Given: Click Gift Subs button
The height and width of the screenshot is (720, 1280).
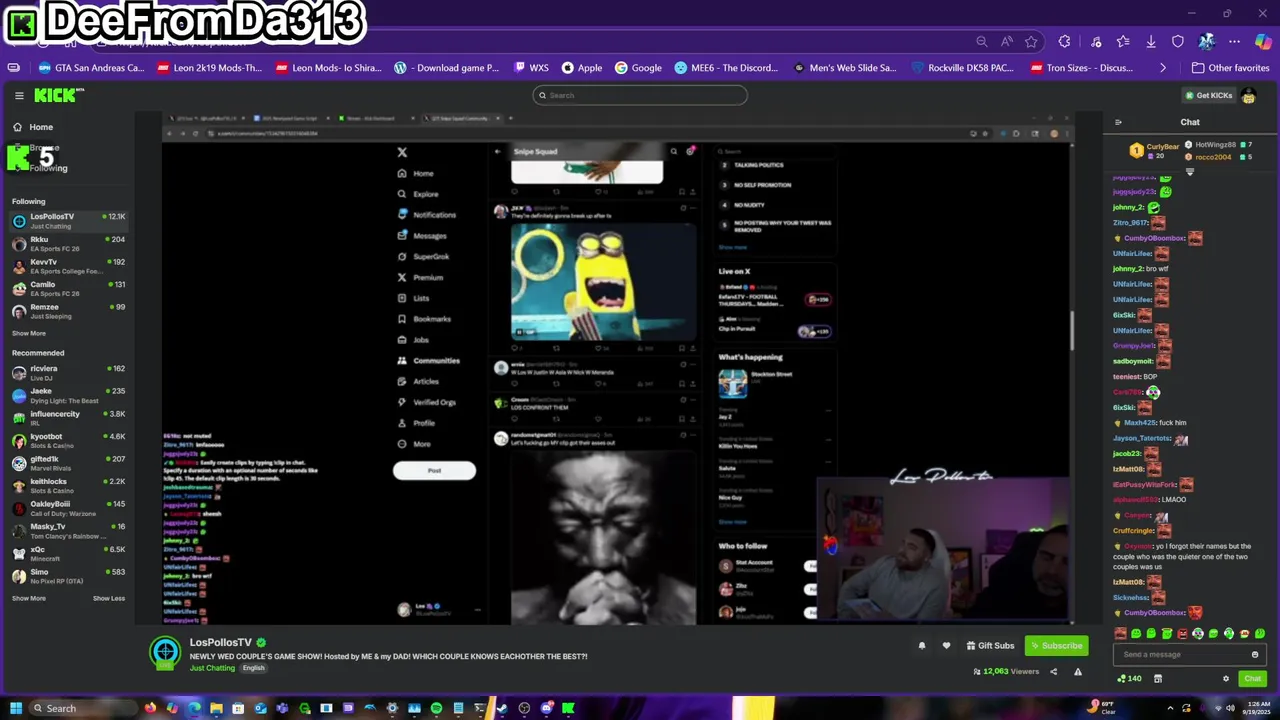Looking at the screenshot, I should coord(989,646).
